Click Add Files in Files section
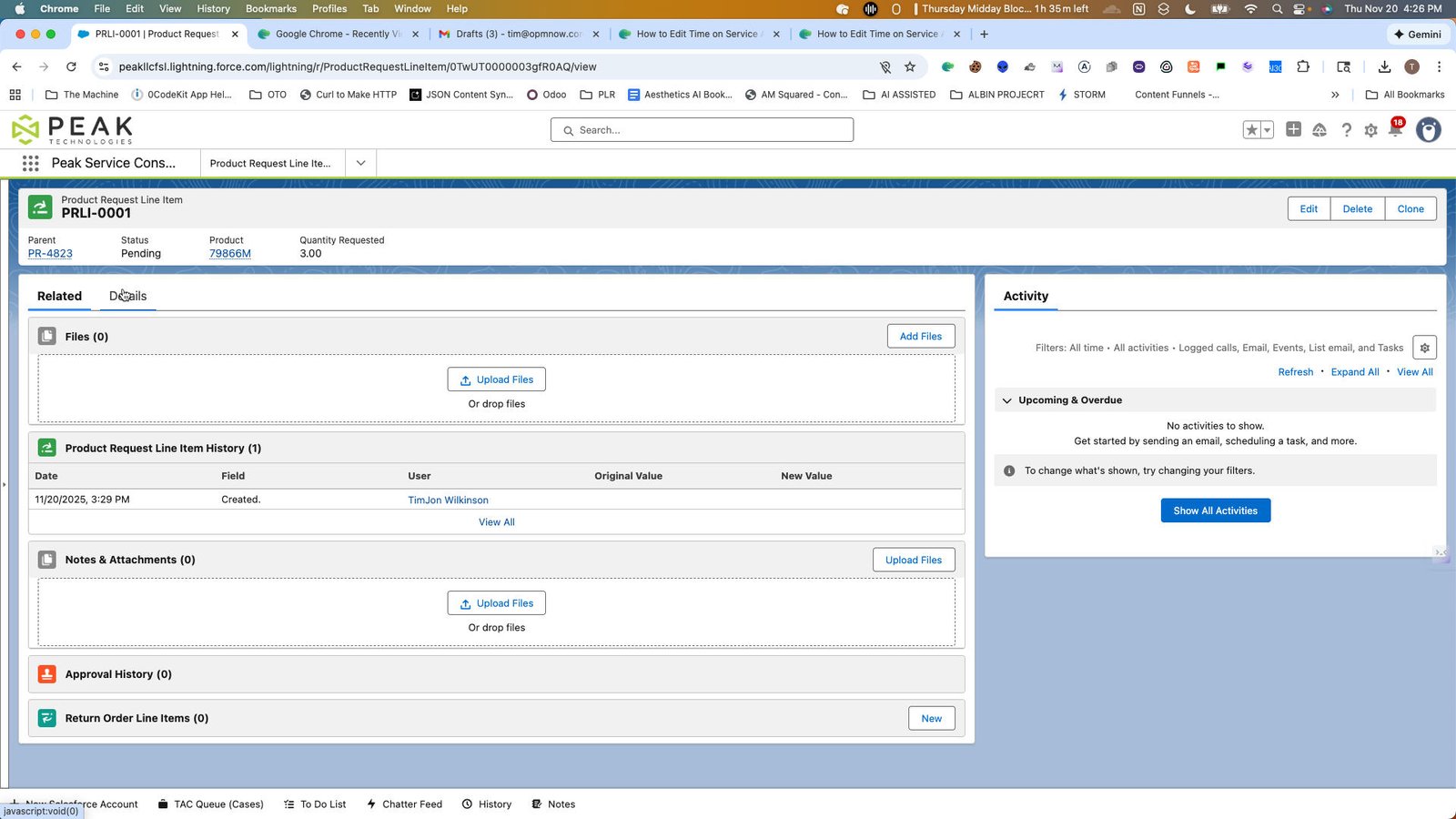Viewport: 1456px width, 819px height. [x=921, y=336]
